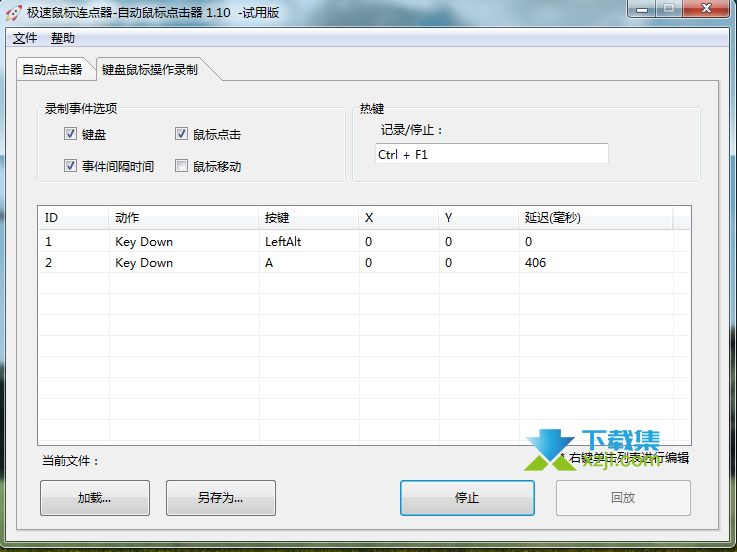Image resolution: width=737 pixels, height=552 pixels.
Task: Toggle the 键盘 checkbox
Action: pyautogui.click(x=71, y=134)
